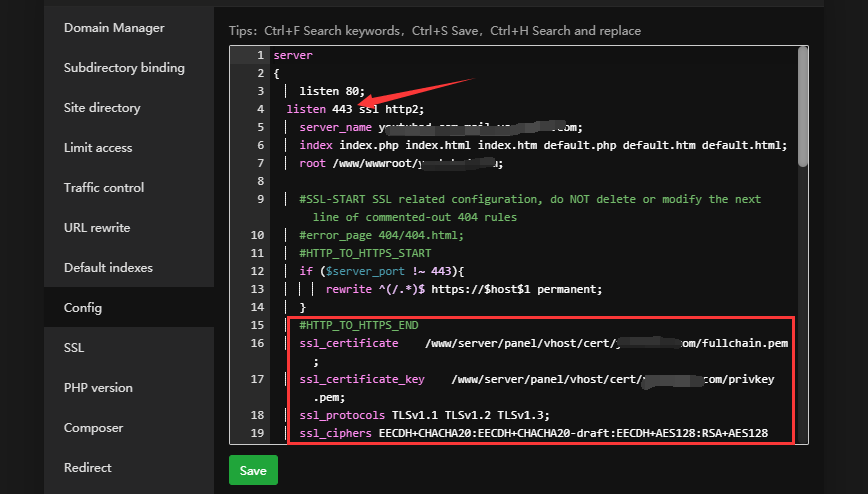
Task: Click the 'ssl_certificate_key' directive text
Action: pyautogui.click(x=362, y=380)
